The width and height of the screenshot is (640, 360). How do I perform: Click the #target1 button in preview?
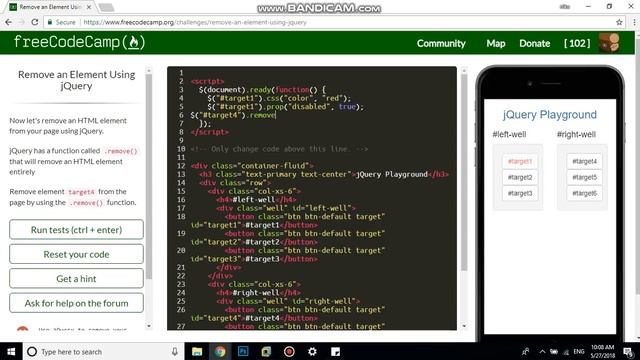tap(520, 161)
